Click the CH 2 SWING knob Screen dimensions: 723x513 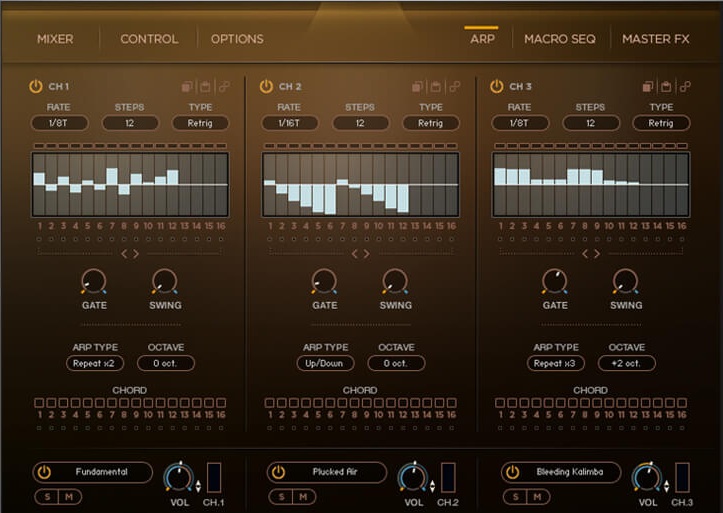coord(395,281)
